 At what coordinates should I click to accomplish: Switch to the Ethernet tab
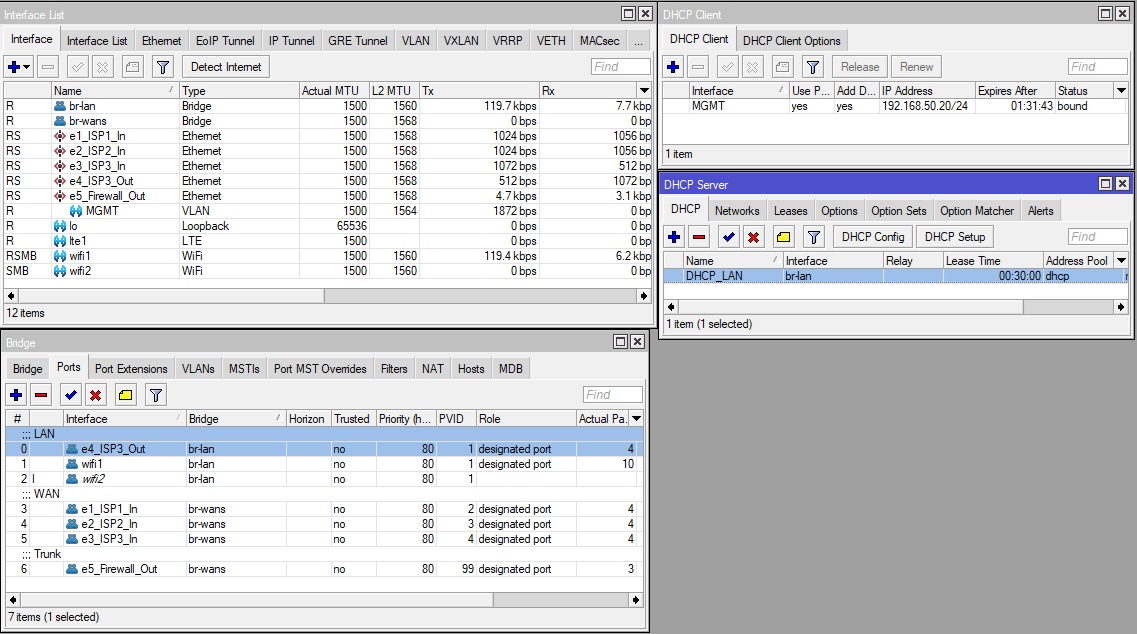pyautogui.click(x=162, y=41)
